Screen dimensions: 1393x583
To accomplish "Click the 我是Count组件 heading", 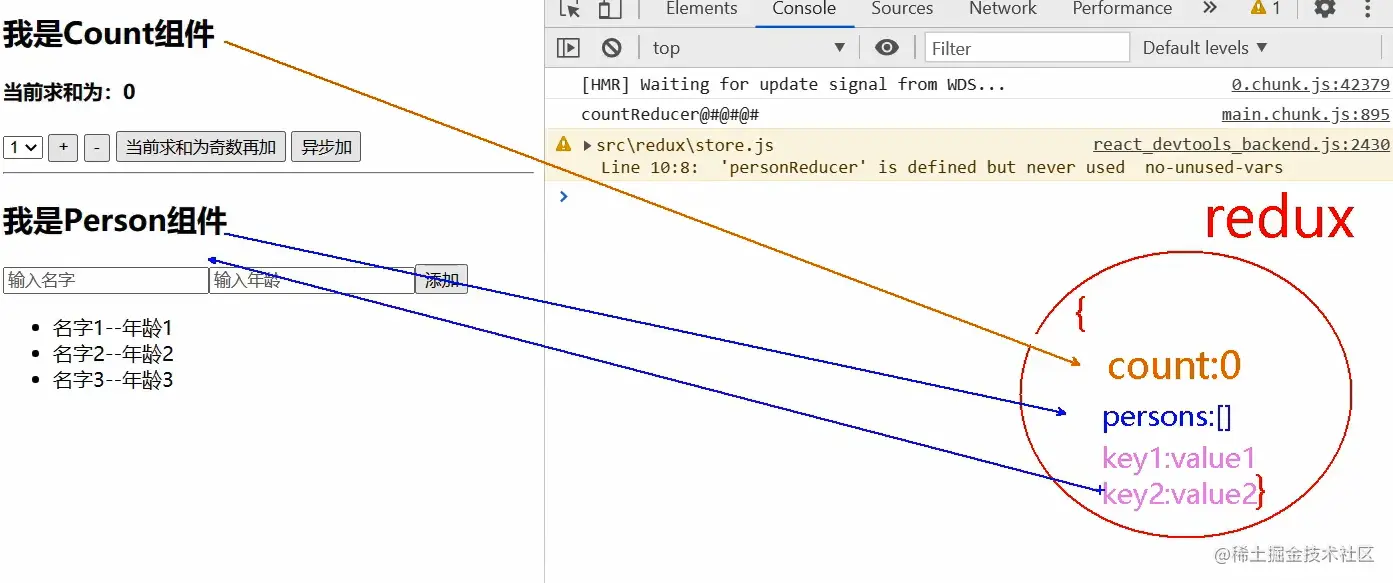I will (109, 34).
